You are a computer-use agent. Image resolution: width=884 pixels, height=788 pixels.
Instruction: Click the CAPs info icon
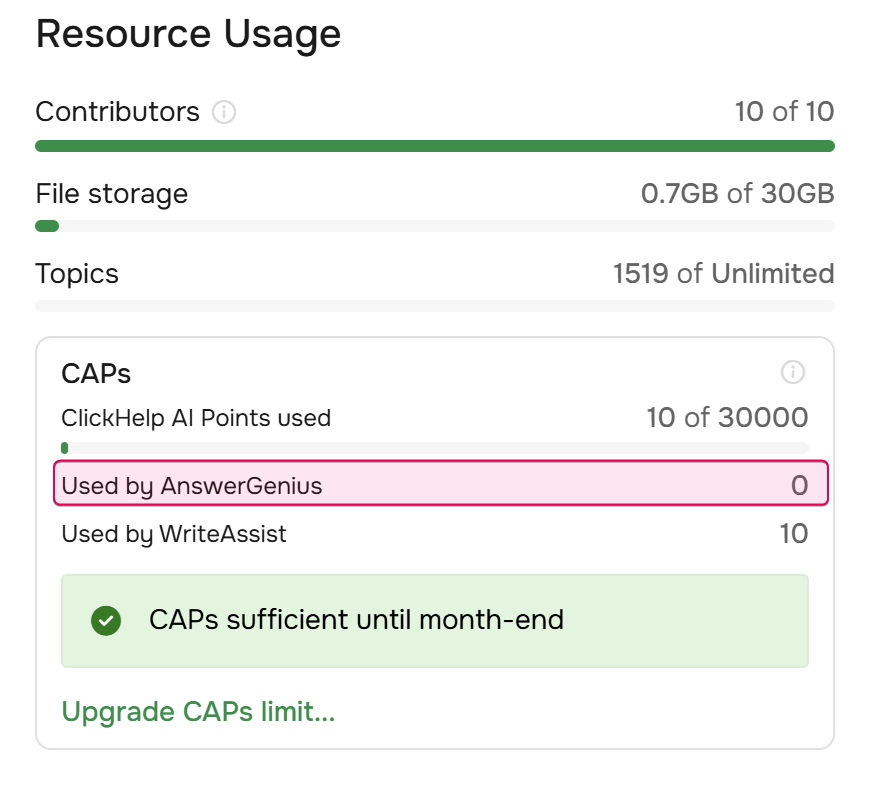(794, 373)
